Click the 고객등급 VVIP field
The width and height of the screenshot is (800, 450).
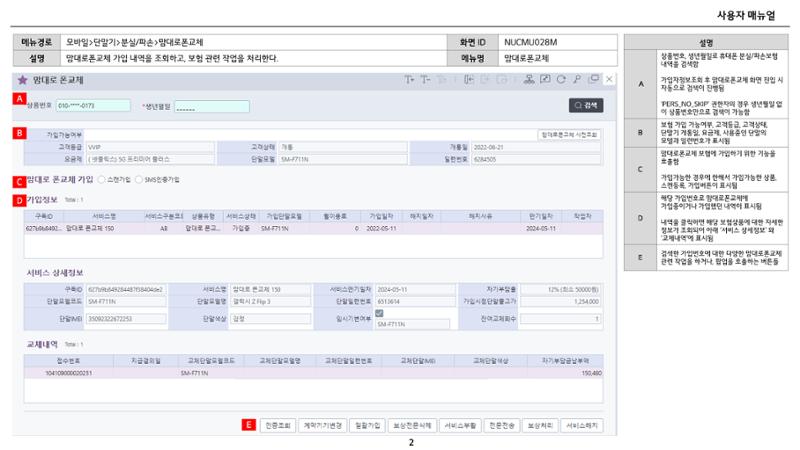coord(150,147)
